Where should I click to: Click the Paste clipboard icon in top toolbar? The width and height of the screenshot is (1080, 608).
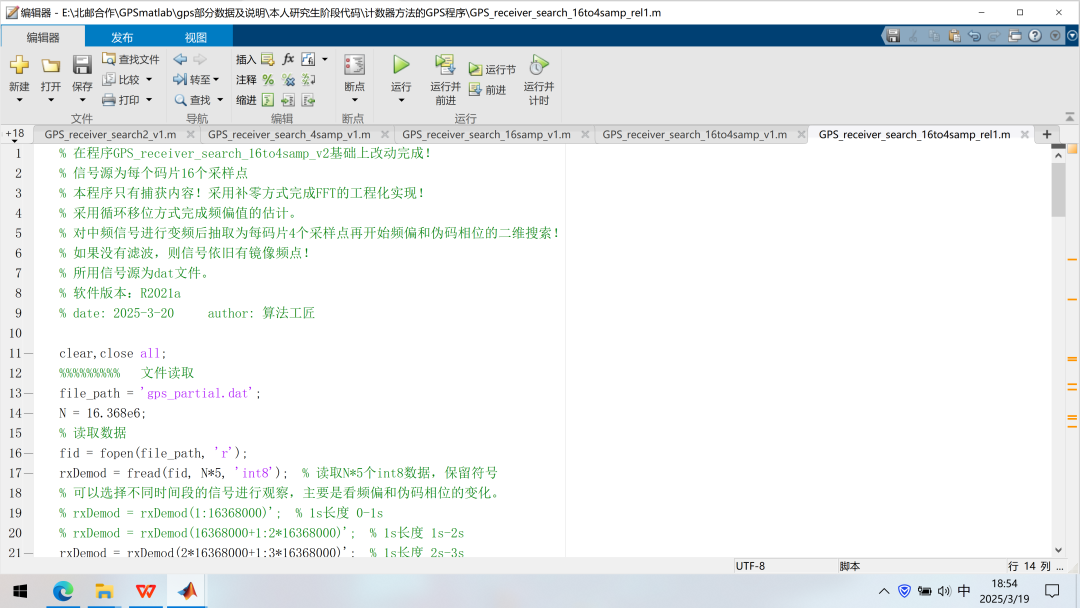click(954, 36)
